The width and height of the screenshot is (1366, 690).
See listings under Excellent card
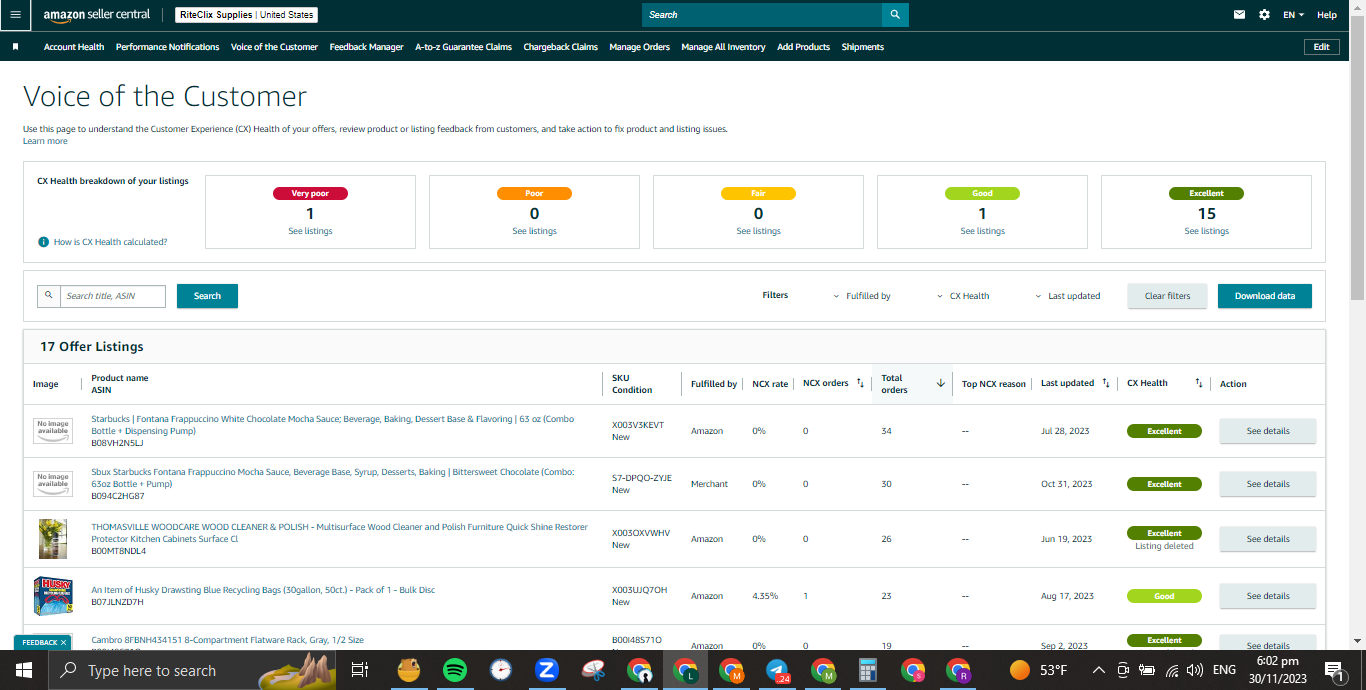coord(1206,231)
